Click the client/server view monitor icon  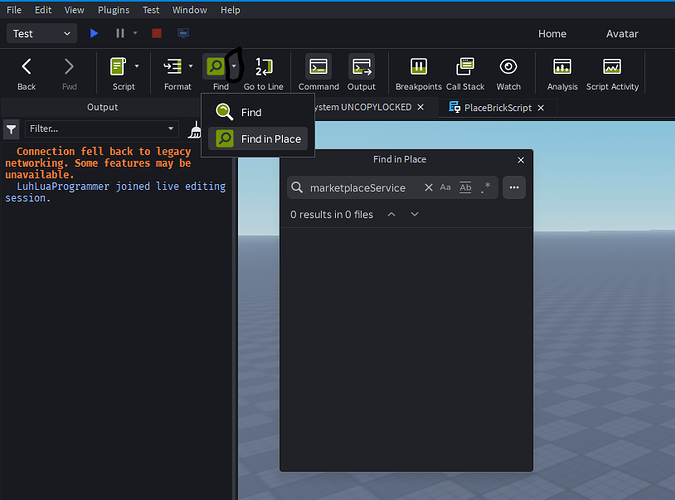tap(183, 33)
